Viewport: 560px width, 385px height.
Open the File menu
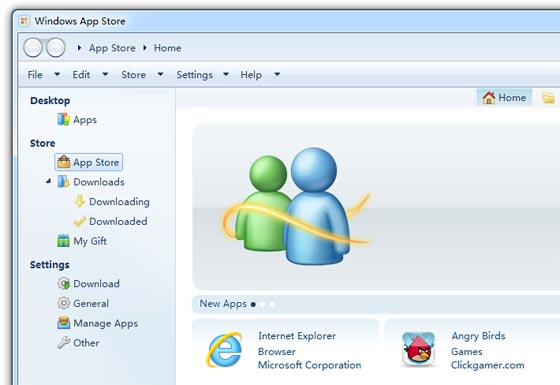35,75
